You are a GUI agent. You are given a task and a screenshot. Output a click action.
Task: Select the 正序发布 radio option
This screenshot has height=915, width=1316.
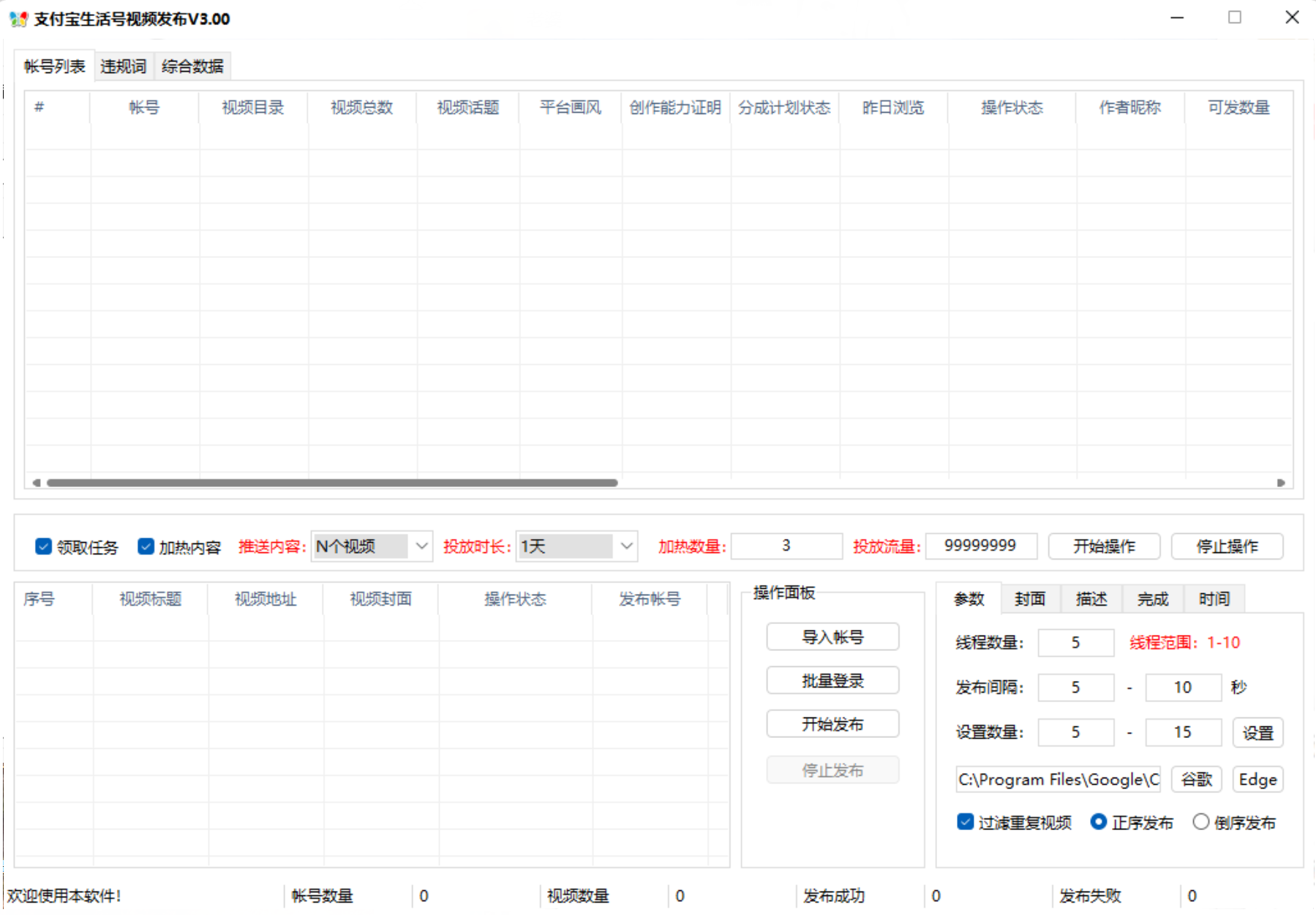(1098, 822)
